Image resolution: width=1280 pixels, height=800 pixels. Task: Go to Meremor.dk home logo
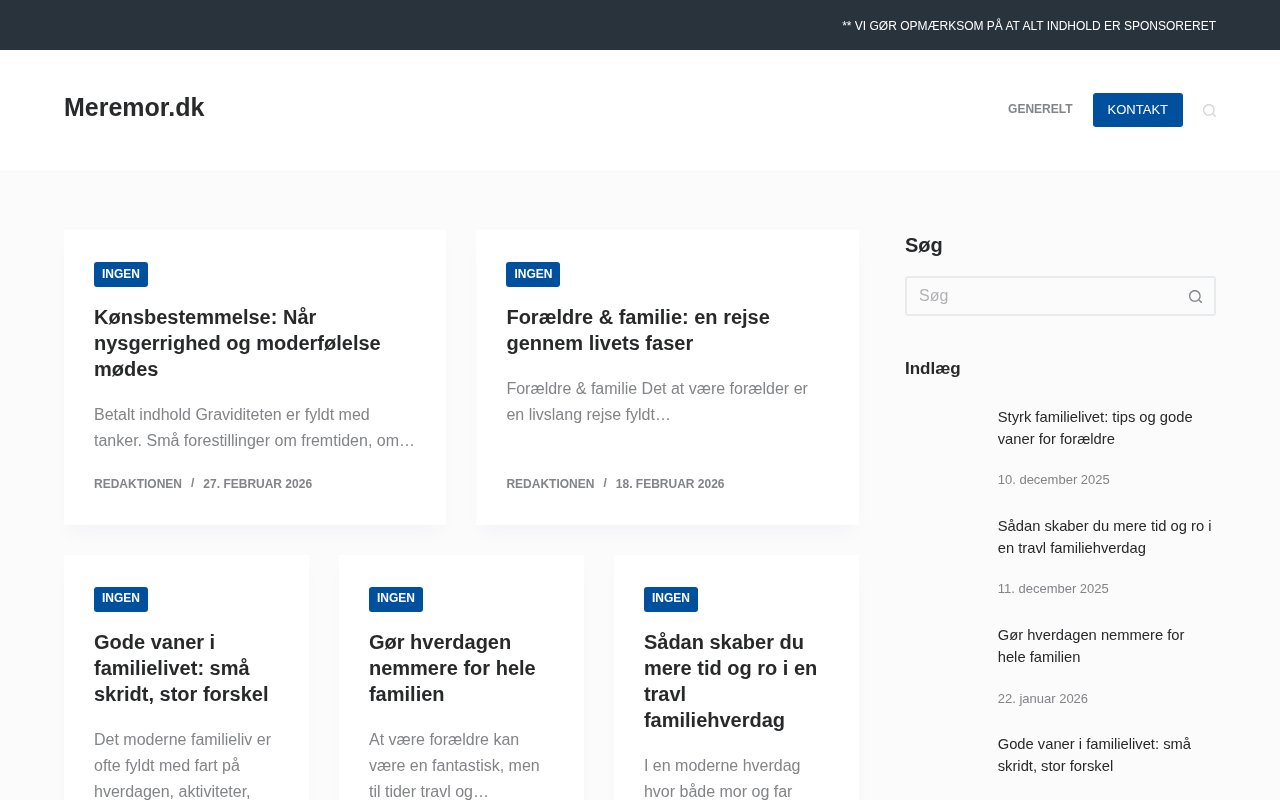(134, 108)
